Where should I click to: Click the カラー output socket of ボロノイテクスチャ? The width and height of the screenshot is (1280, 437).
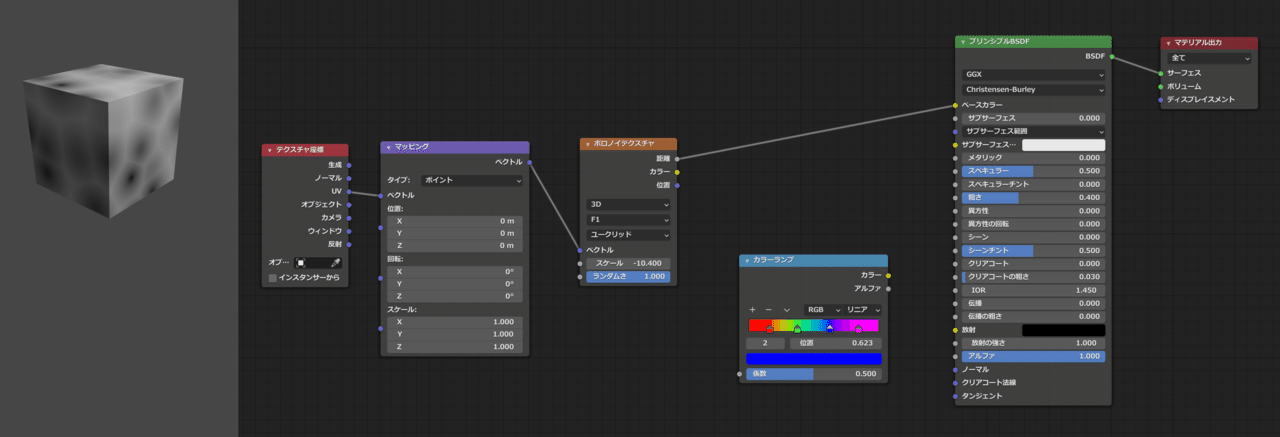pyautogui.click(x=677, y=171)
